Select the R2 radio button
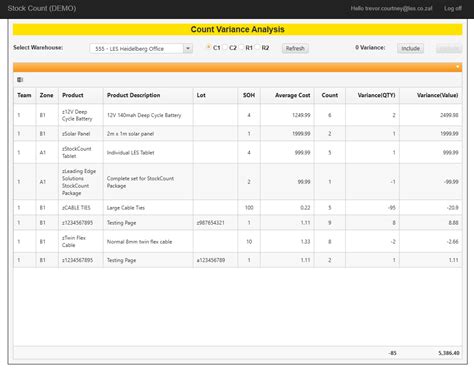474x370 pixels. [x=257, y=47]
